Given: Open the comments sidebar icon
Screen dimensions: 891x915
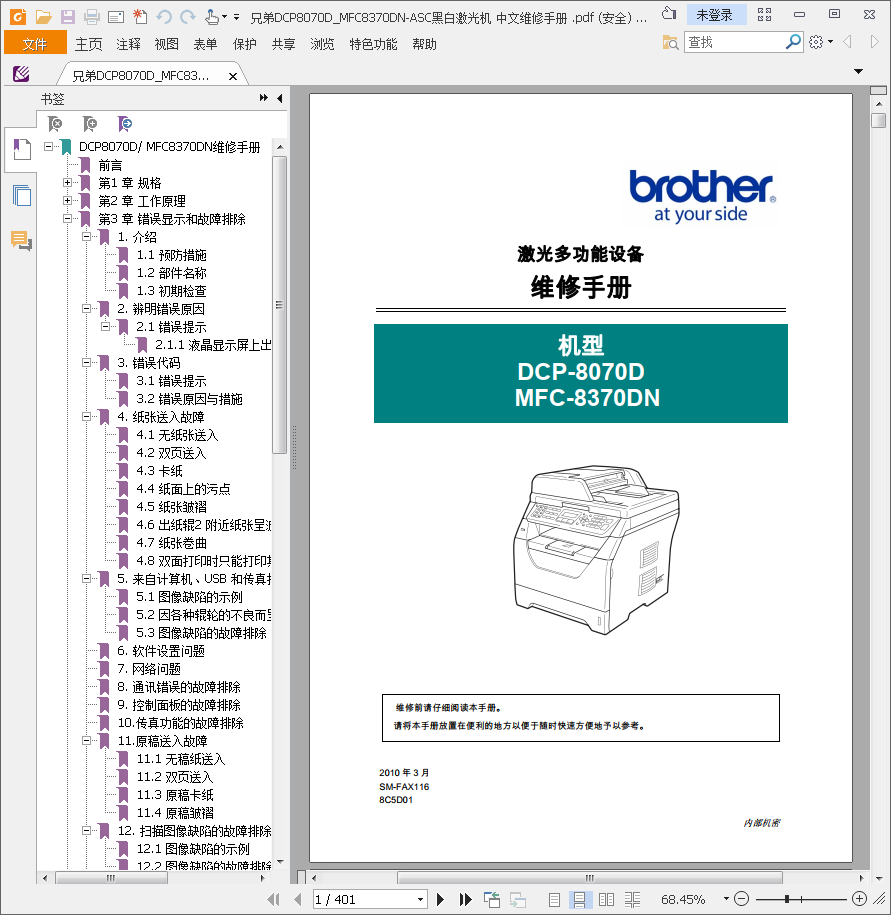Looking at the screenshot, I should pos(22,240).
